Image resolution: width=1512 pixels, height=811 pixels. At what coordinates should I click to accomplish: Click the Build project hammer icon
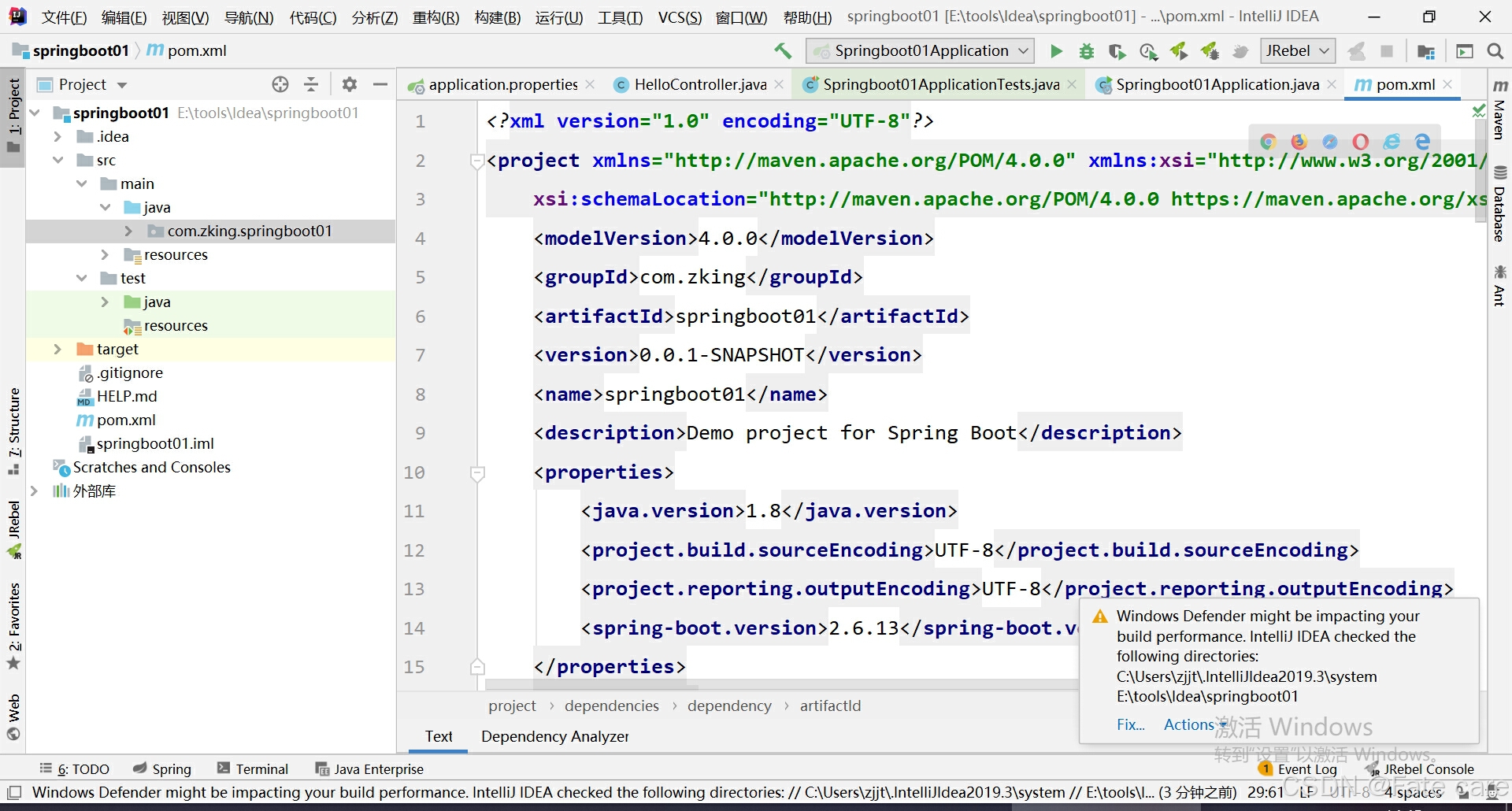click(783, 51)
